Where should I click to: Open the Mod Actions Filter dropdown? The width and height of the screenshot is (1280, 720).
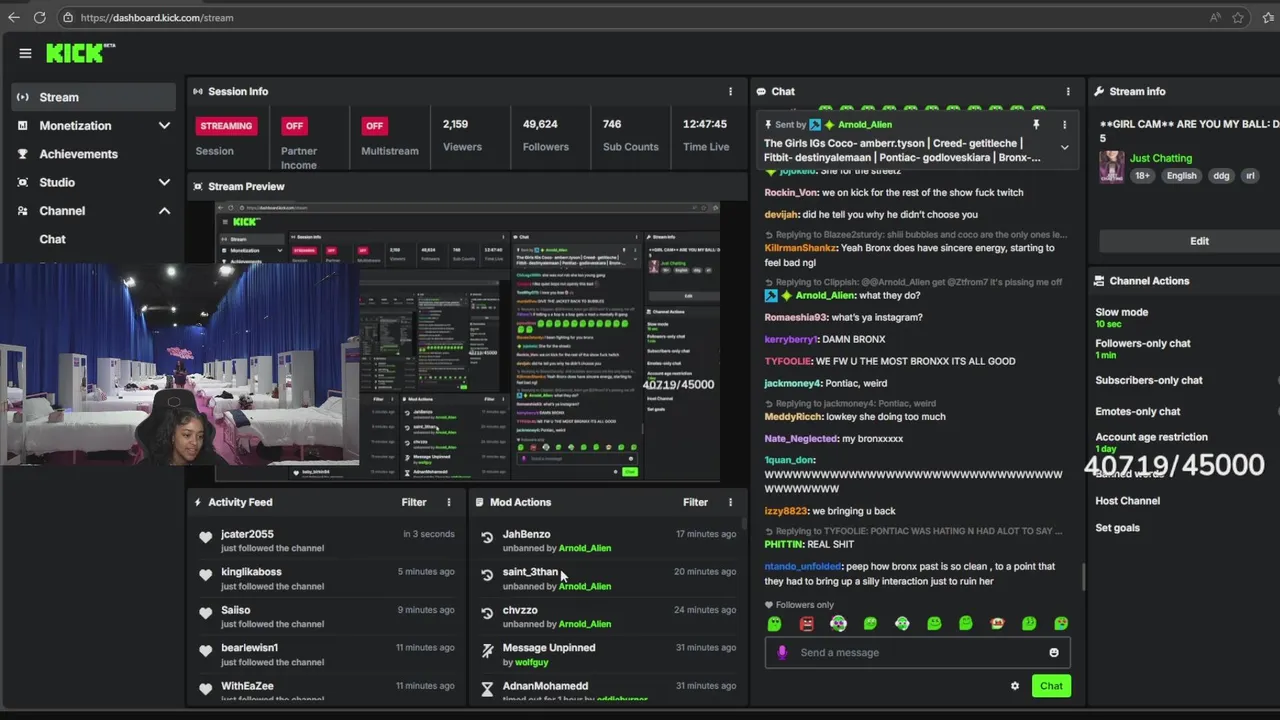pyautogui.click(x=695, y=502)
